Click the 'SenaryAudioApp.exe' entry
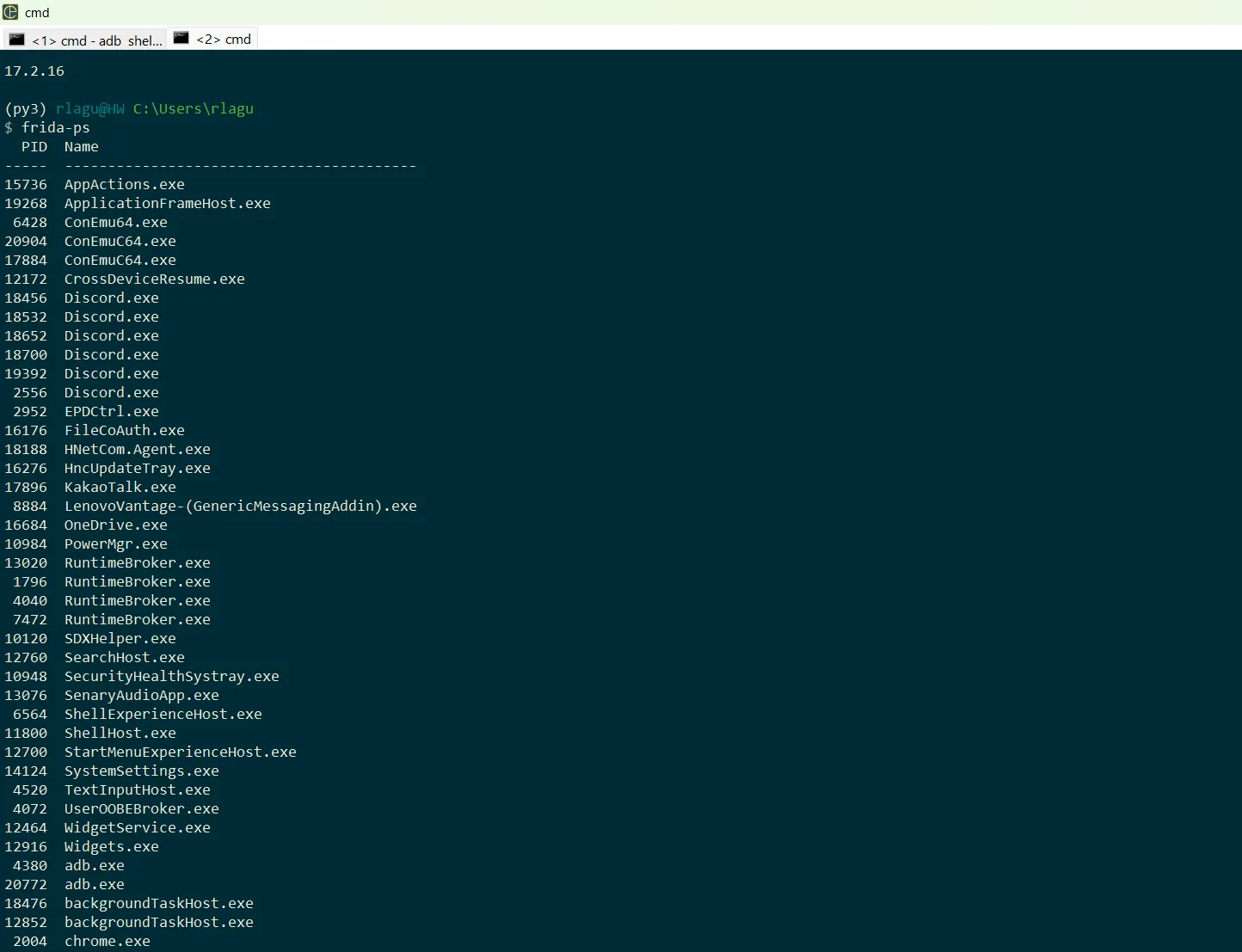 (142, 695)
